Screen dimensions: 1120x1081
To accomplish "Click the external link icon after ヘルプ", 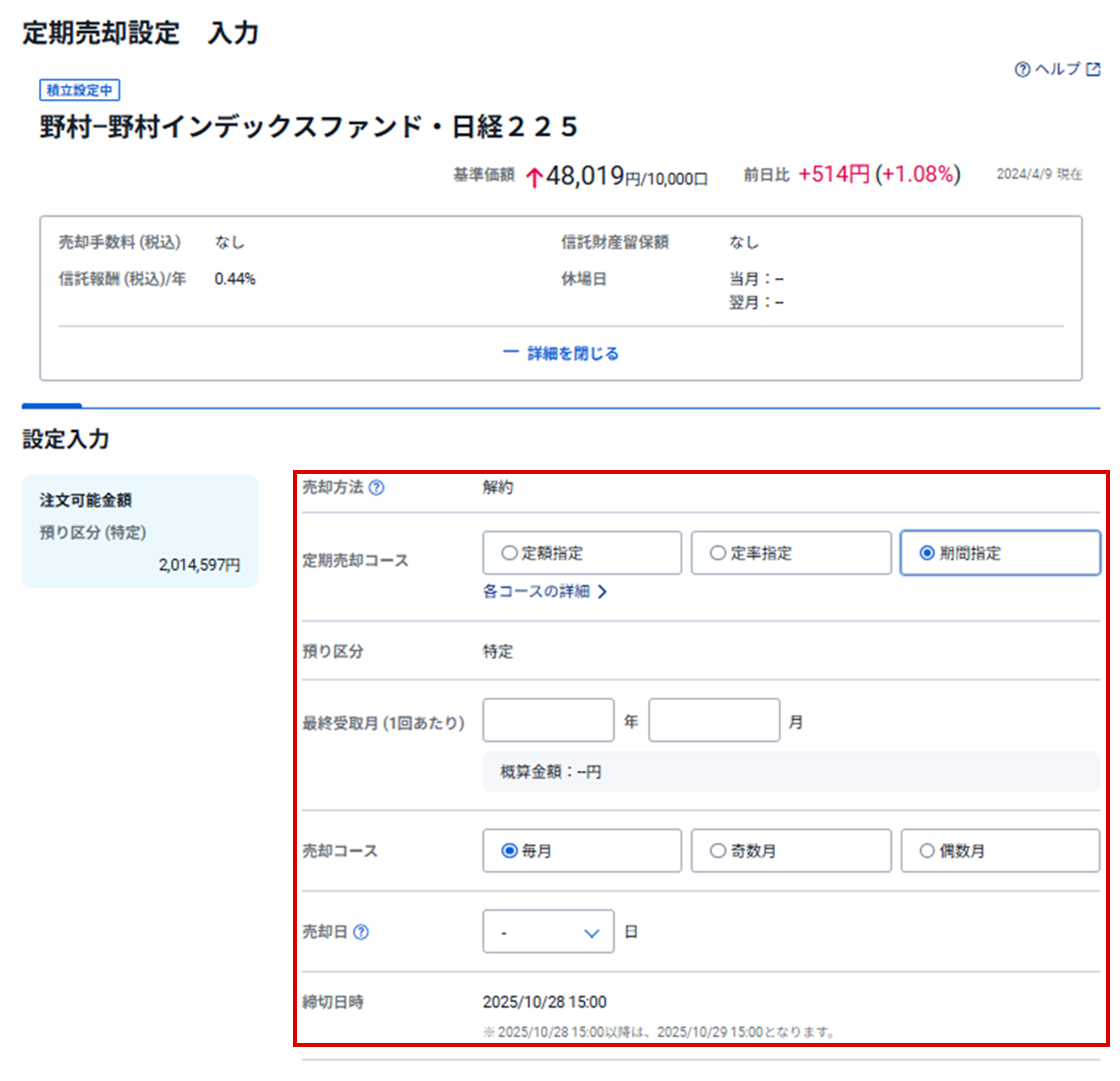I will coord(1094,70).
